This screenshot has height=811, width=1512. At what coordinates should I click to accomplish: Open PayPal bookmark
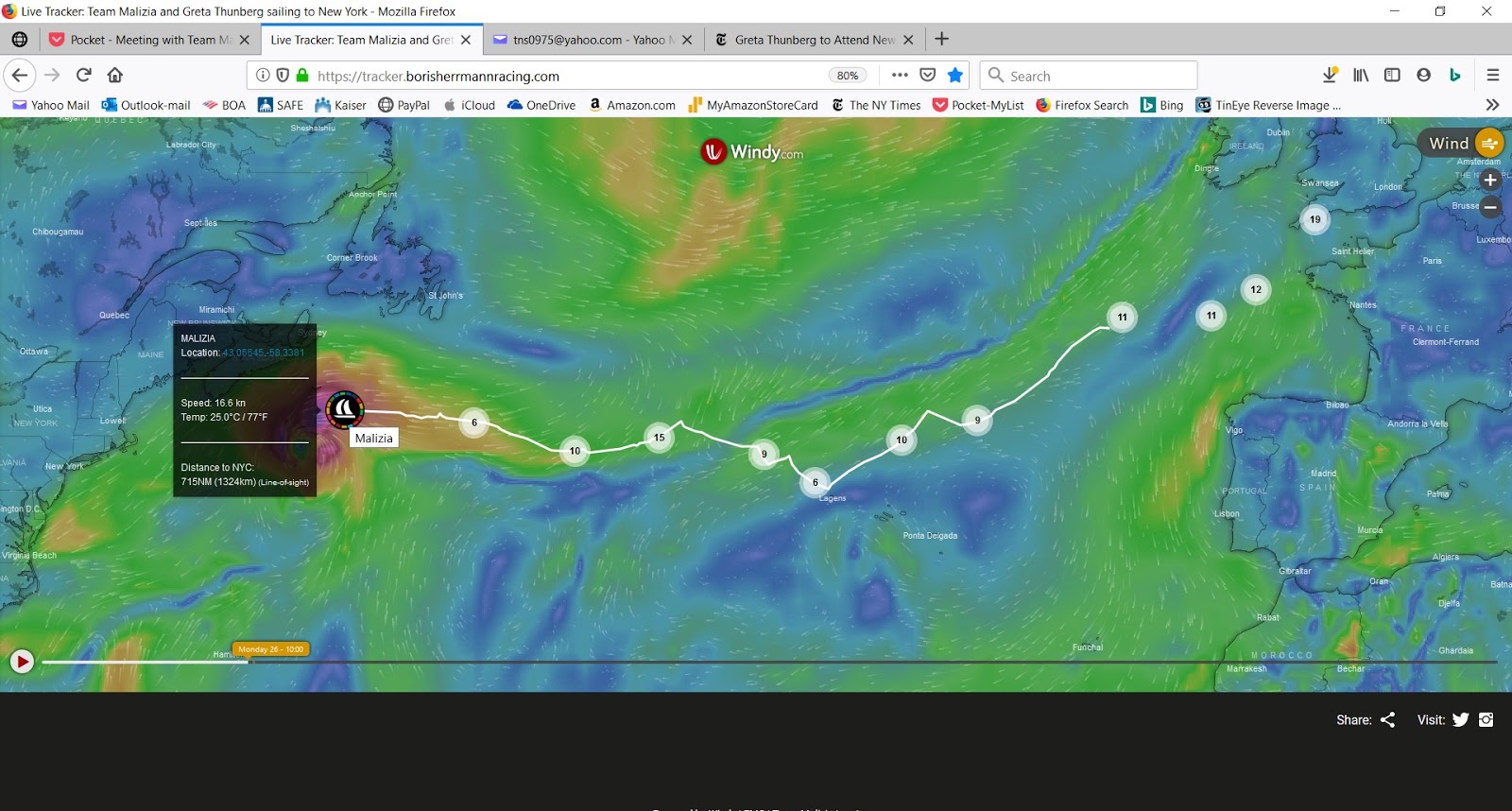(404, 105)
